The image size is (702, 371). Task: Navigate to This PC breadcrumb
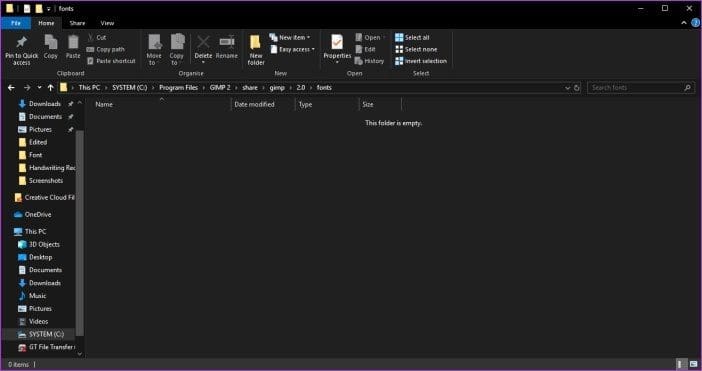[x=89, y=88]
